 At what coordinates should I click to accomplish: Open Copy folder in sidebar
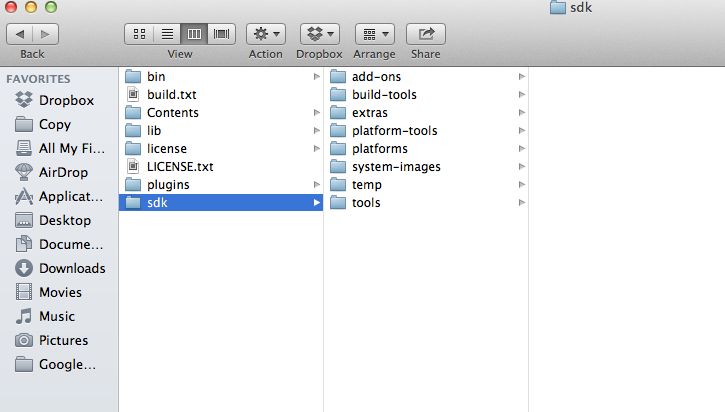coord(59,124)
